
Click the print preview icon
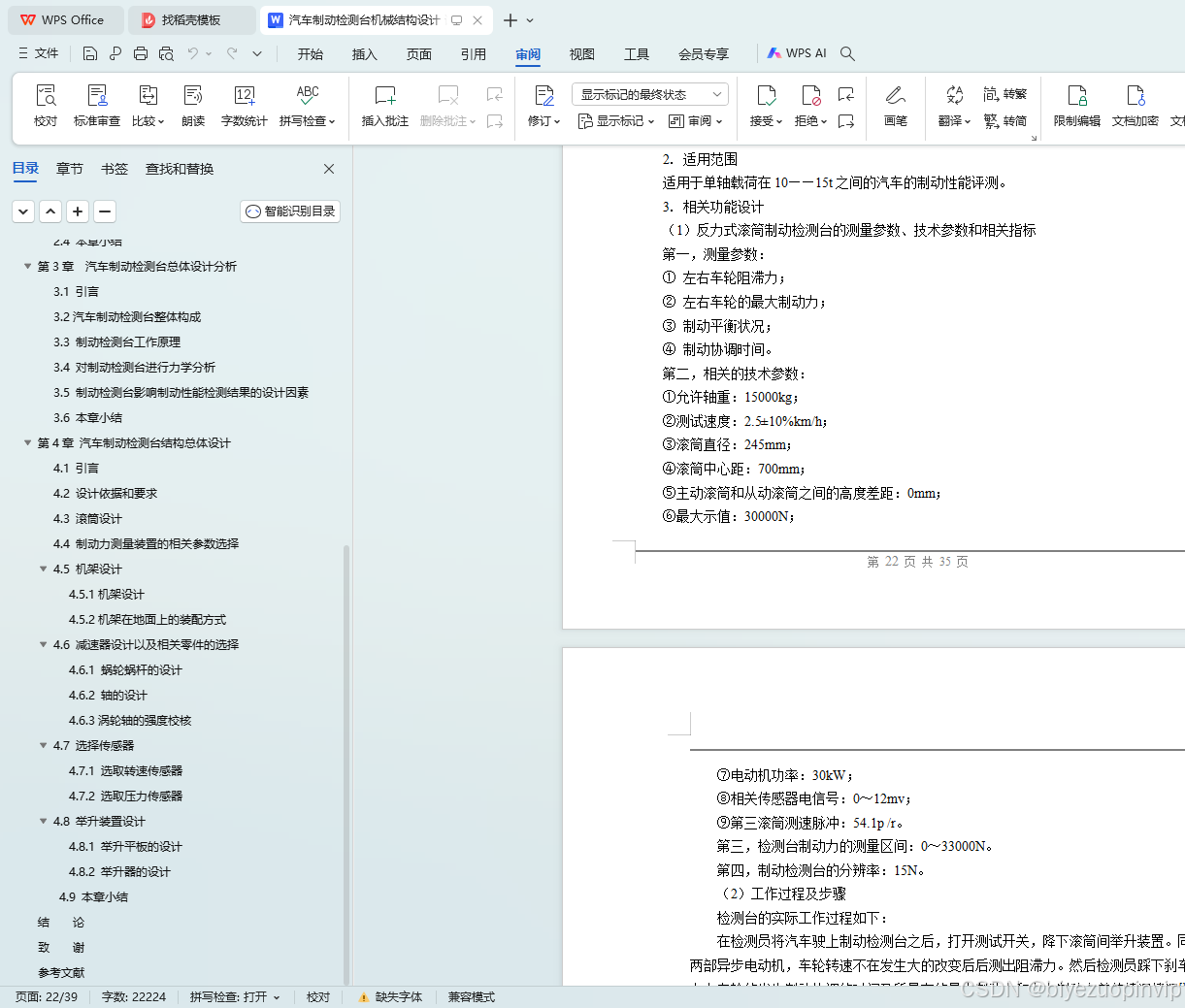tap(166, 53)
